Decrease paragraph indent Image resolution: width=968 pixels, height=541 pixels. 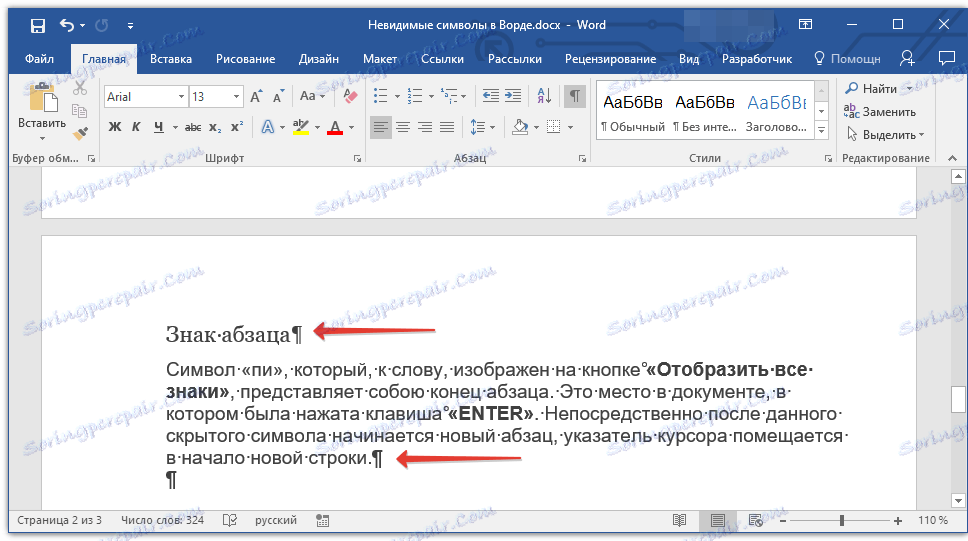click(491, 96)
